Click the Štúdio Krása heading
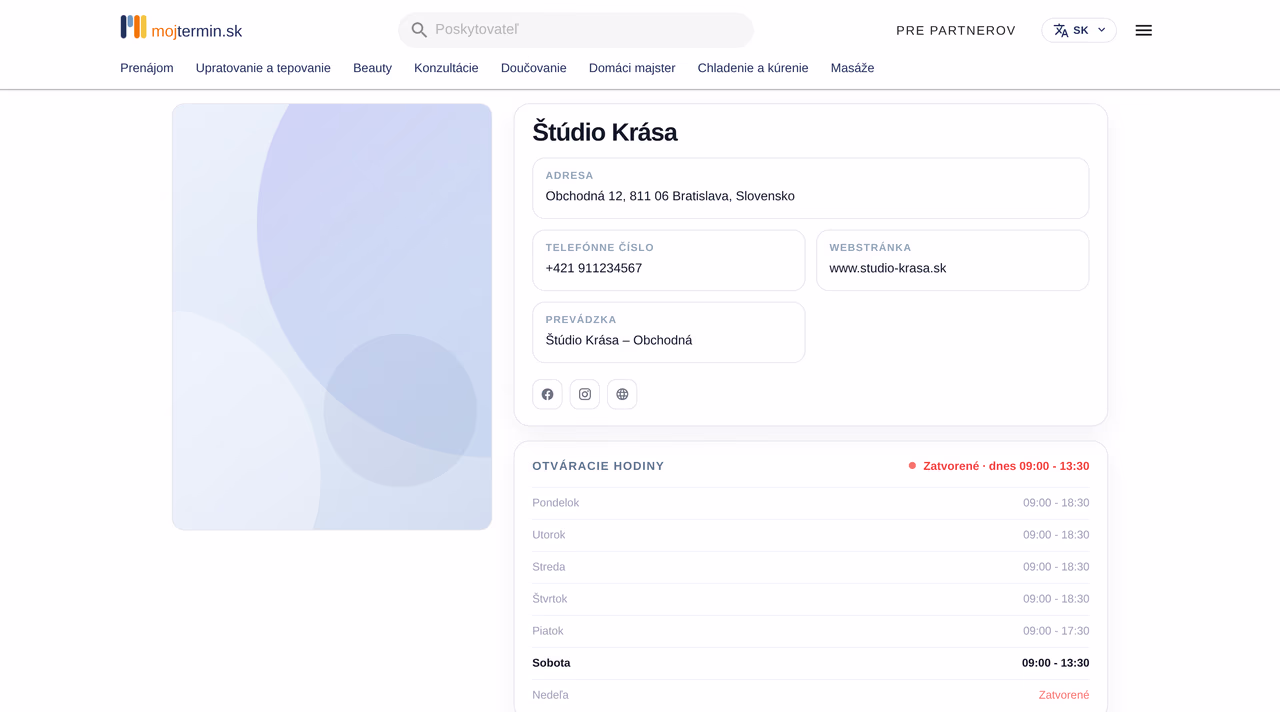Viewport: 1280px width, 712px height. [x=605, y=132]
